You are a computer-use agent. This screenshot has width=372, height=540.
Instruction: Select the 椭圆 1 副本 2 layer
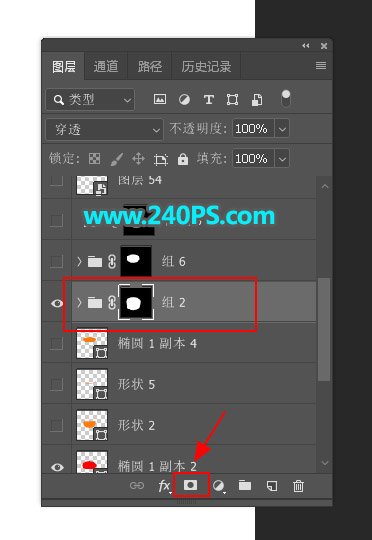point(194,460)
